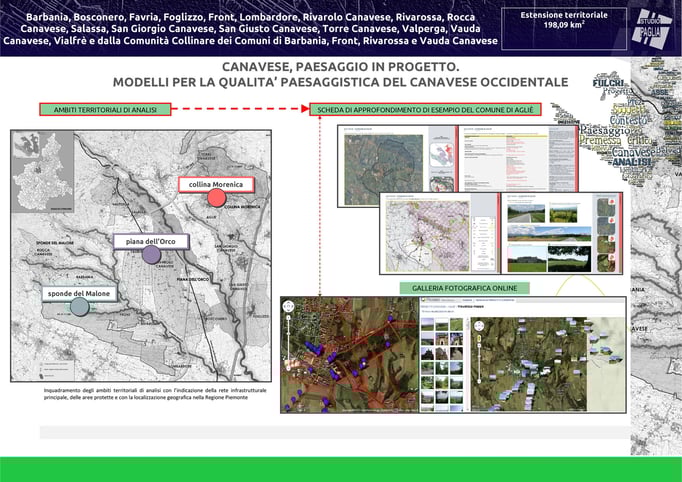Screen dimensions: 682x482
Task: Click the gray sponde del Malone circle marker
Action: pyautogui.click(x=80, y=307)
